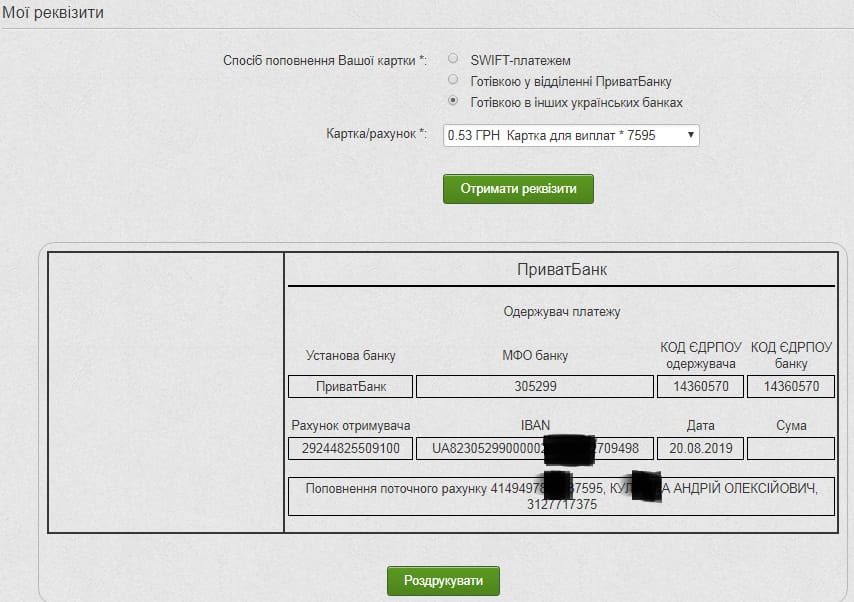Image resolution: width=854 pixels, height=602 pixels.
Task: Click the МФО банку column header
Action: (x=535, y=355)
